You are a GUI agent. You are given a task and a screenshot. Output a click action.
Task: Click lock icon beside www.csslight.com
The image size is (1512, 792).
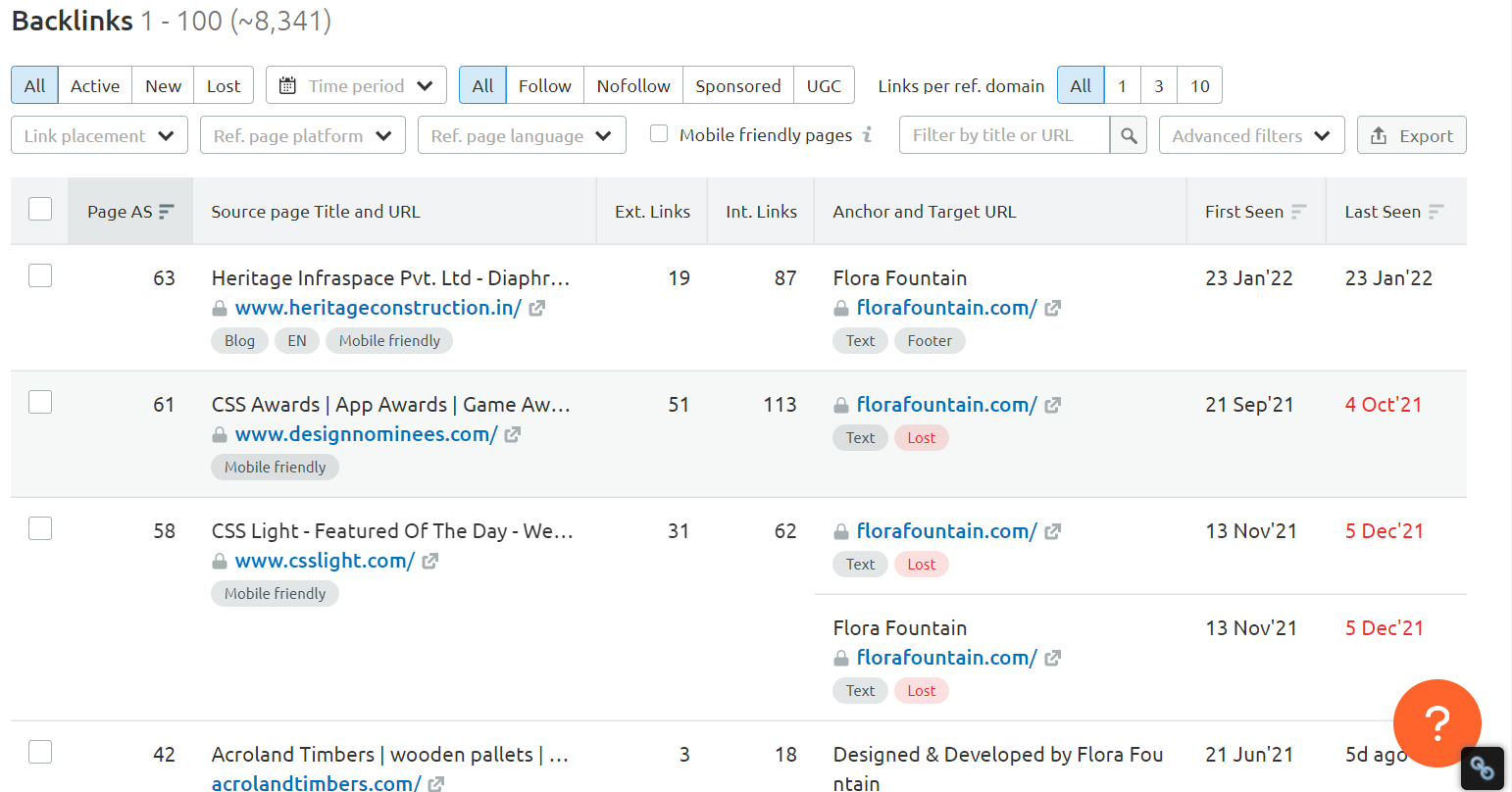(x=220, y=562)
